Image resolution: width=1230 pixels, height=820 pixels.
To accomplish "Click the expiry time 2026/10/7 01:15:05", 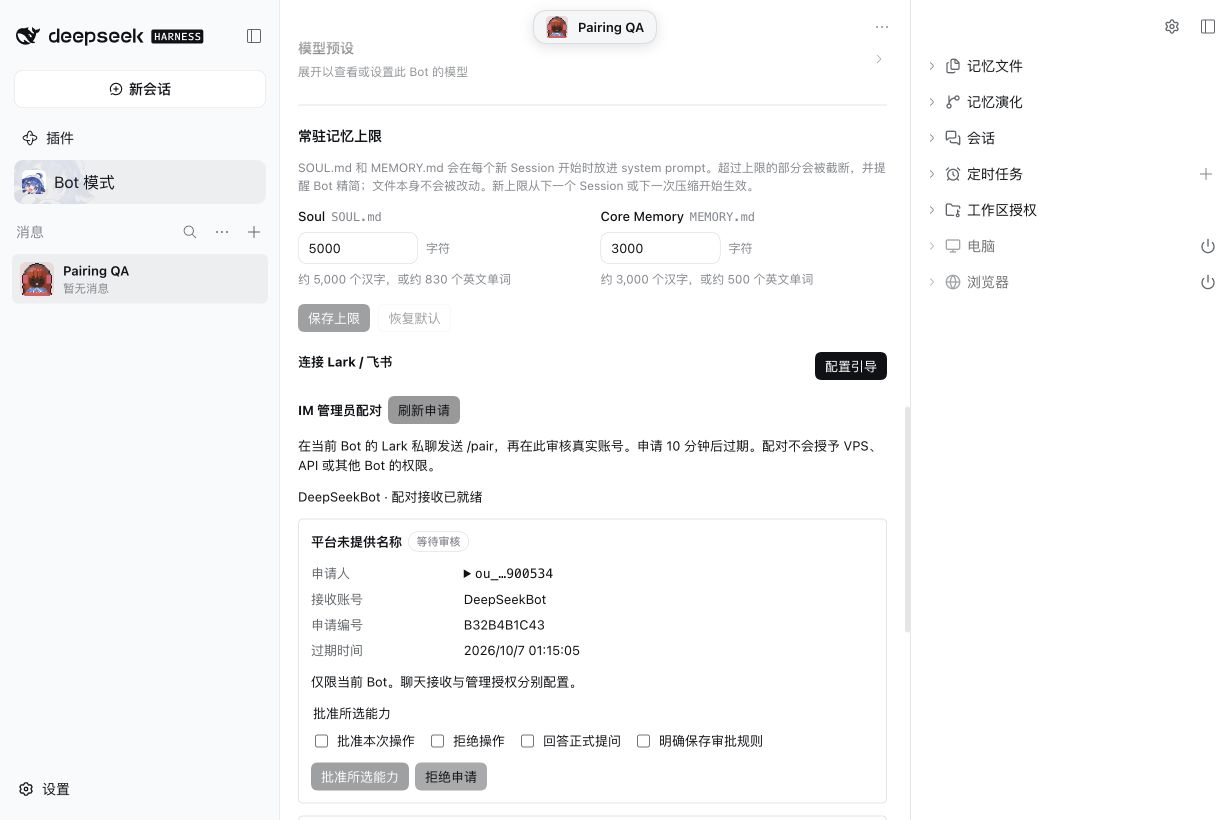I will [x=522, y=651].
